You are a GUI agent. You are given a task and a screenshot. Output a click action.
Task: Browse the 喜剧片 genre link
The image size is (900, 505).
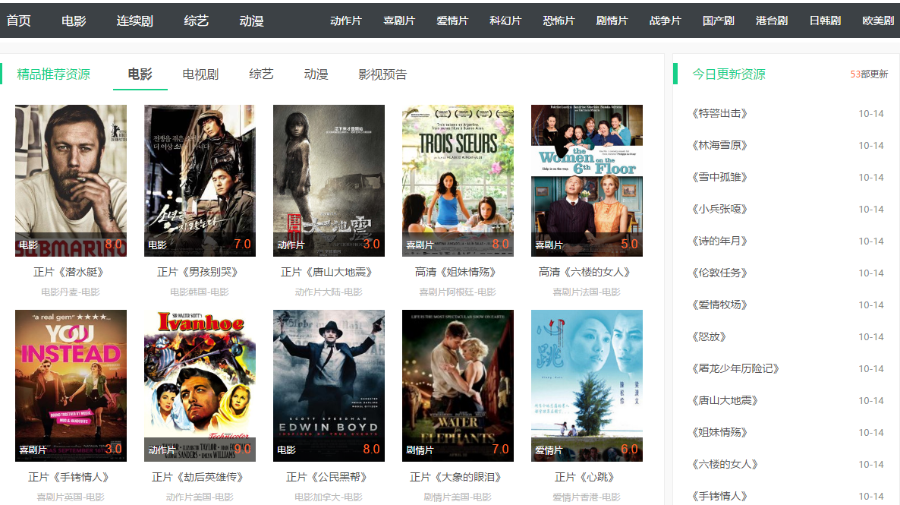coord(399,21)
